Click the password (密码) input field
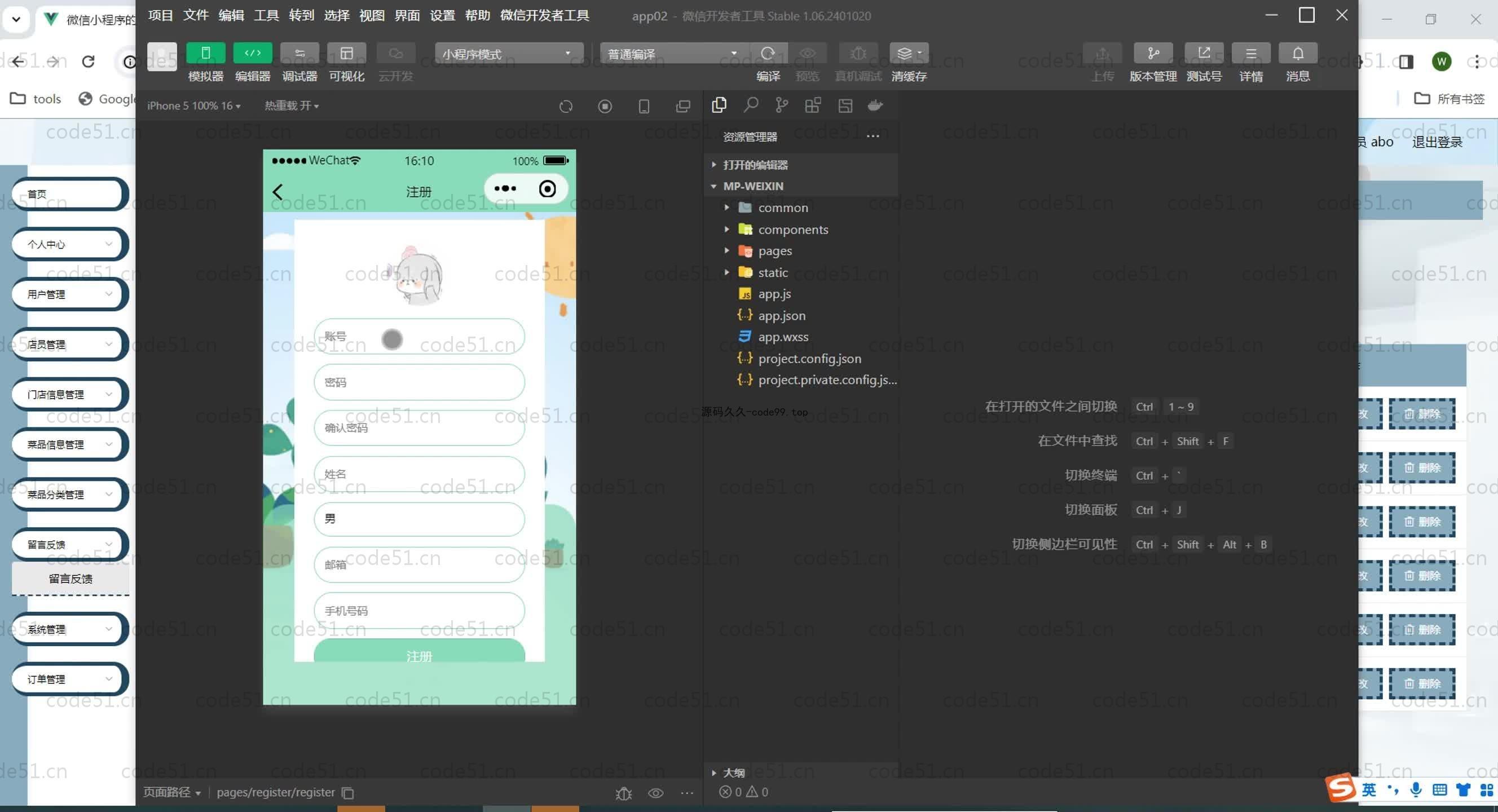This screenshot has height=812, width=1498. pos(419,382)
